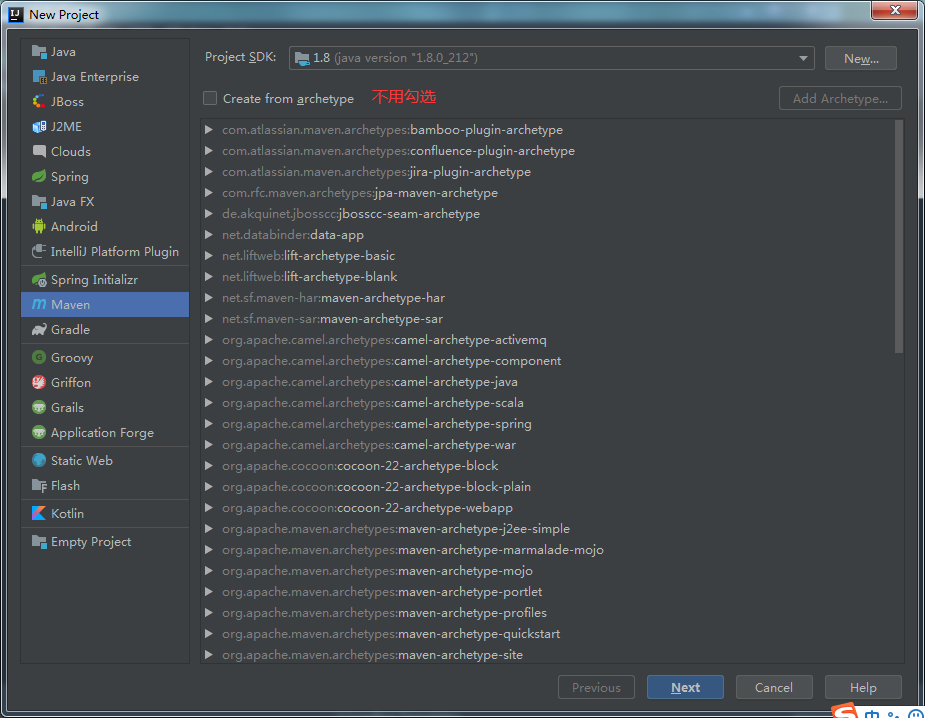Select lift-archetype-blank row
Screen dimensions: 925x718
pyautogui.click(x=548, y=277)
